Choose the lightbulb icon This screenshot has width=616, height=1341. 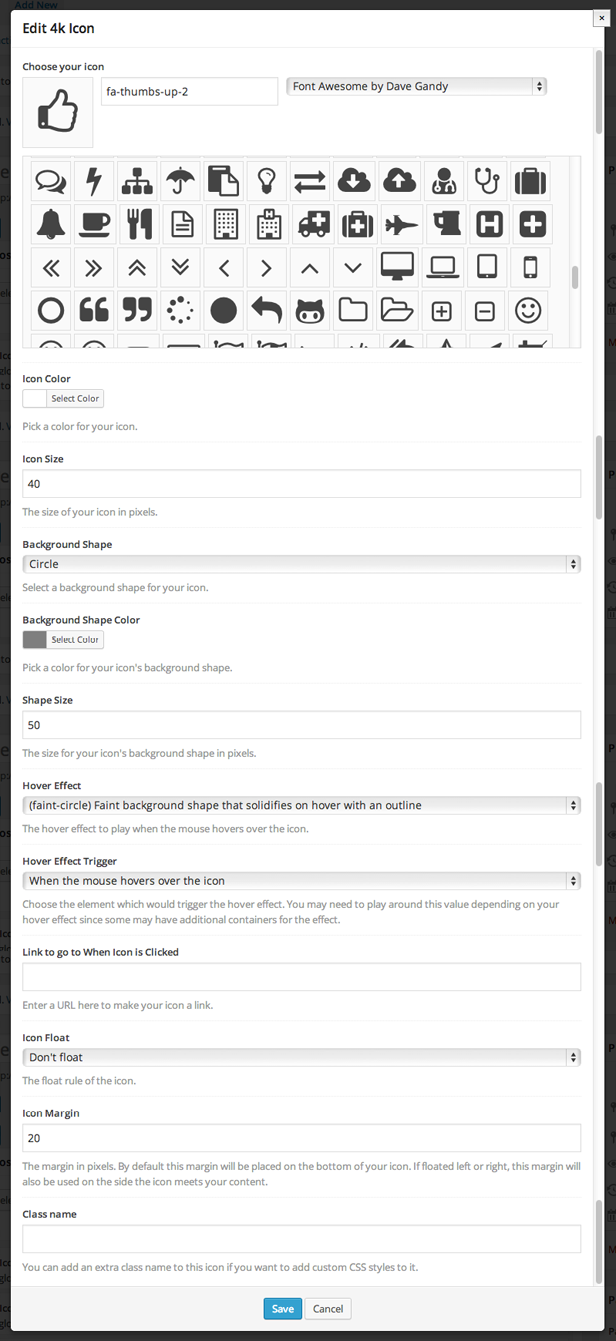267,181
